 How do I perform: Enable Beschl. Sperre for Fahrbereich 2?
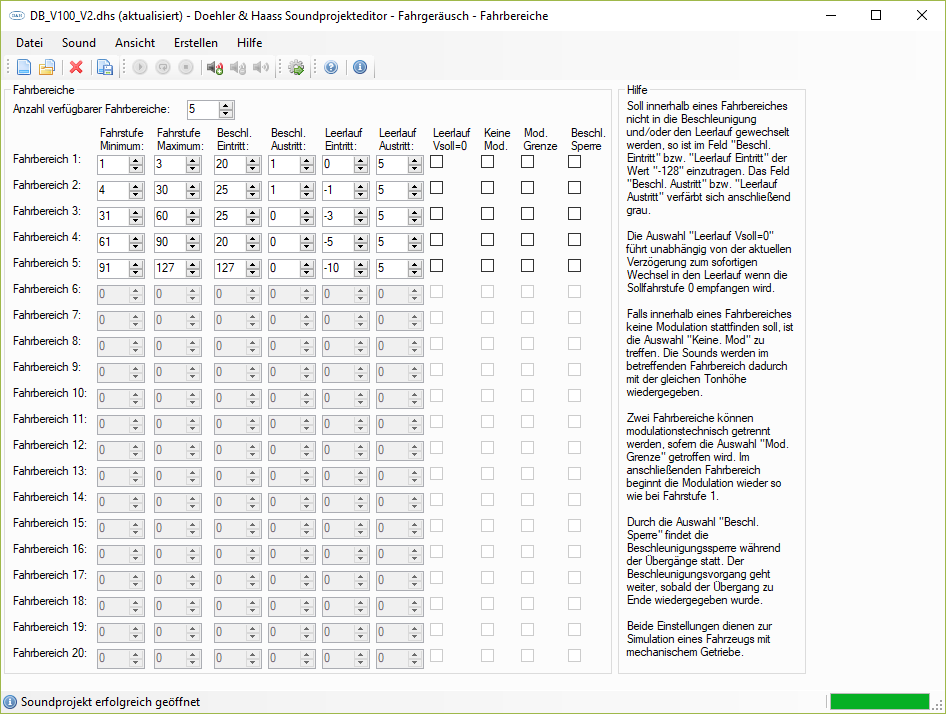point(575,188)
